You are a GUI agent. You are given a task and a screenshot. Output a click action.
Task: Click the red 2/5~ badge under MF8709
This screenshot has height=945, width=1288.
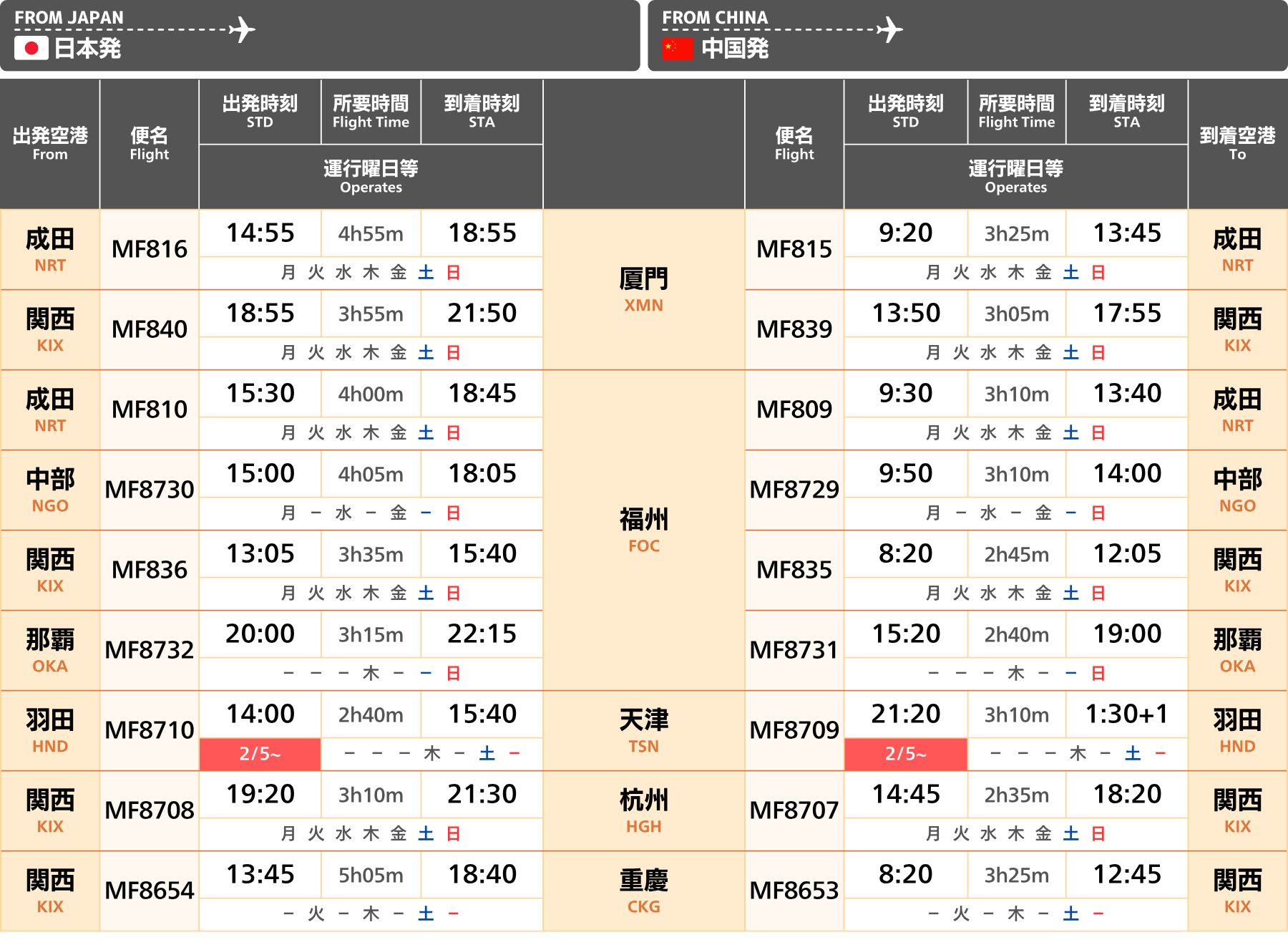click(x=905, y=754)
